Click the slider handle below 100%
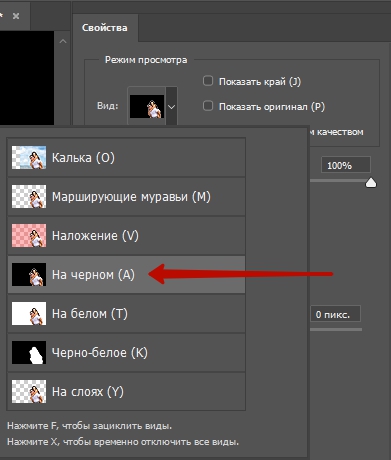The image size is (391, 460). click(371, 183)
